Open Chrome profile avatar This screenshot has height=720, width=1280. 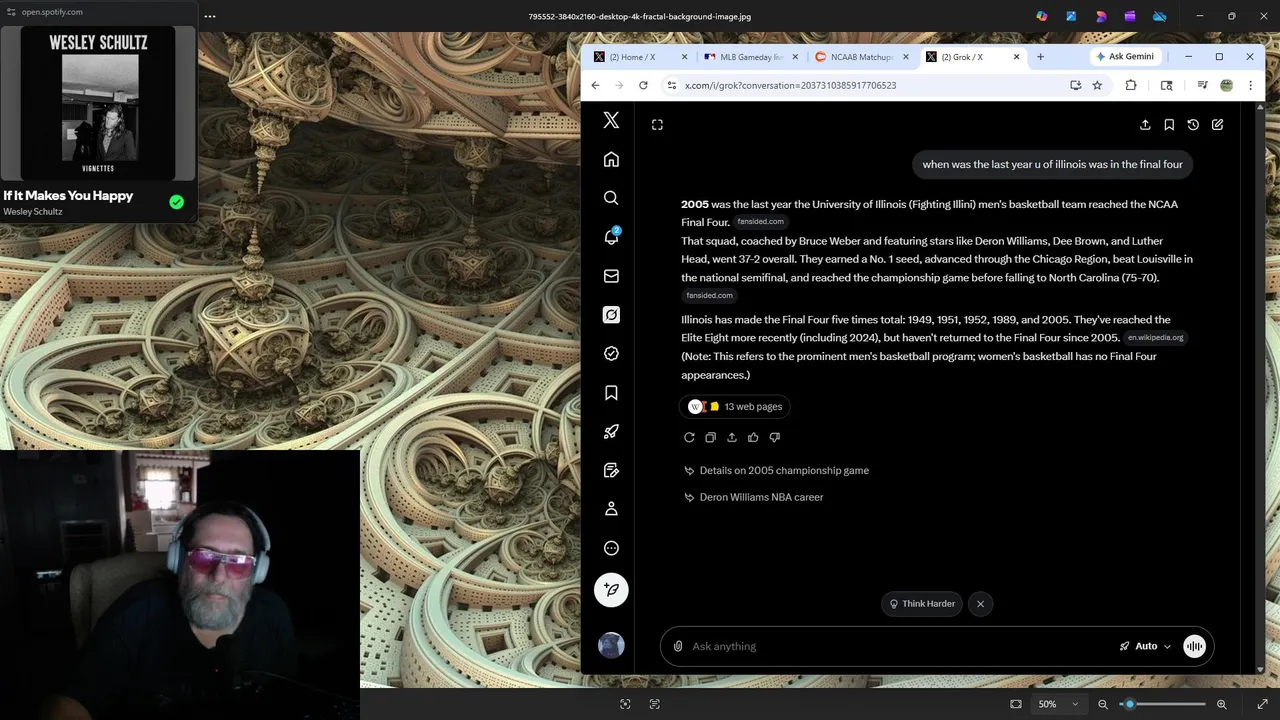[x=1226, y=85]
